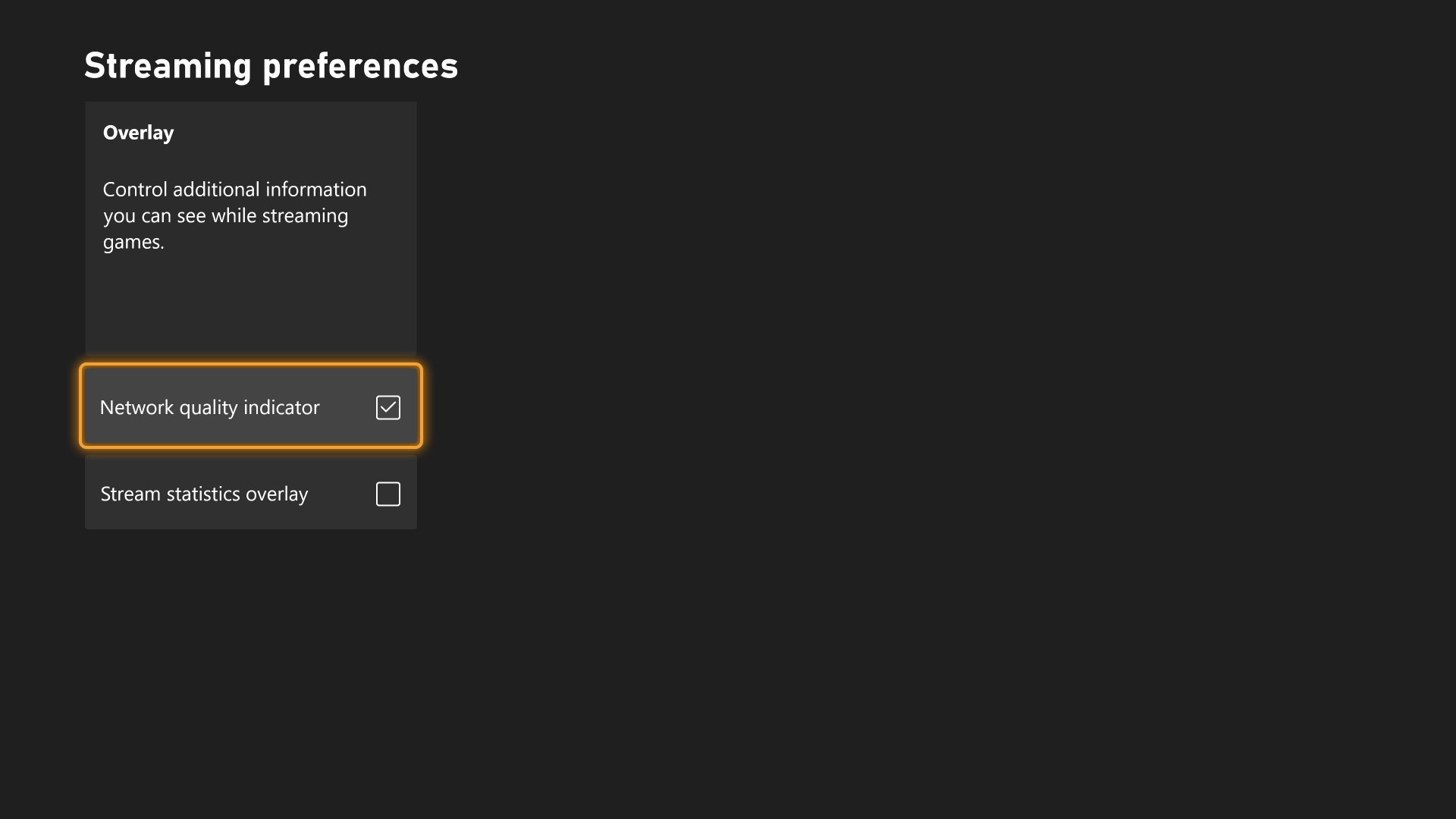The width and height of the screenshot is (1456, 819).
Task: Click the overlay description text
Action: 234,215
